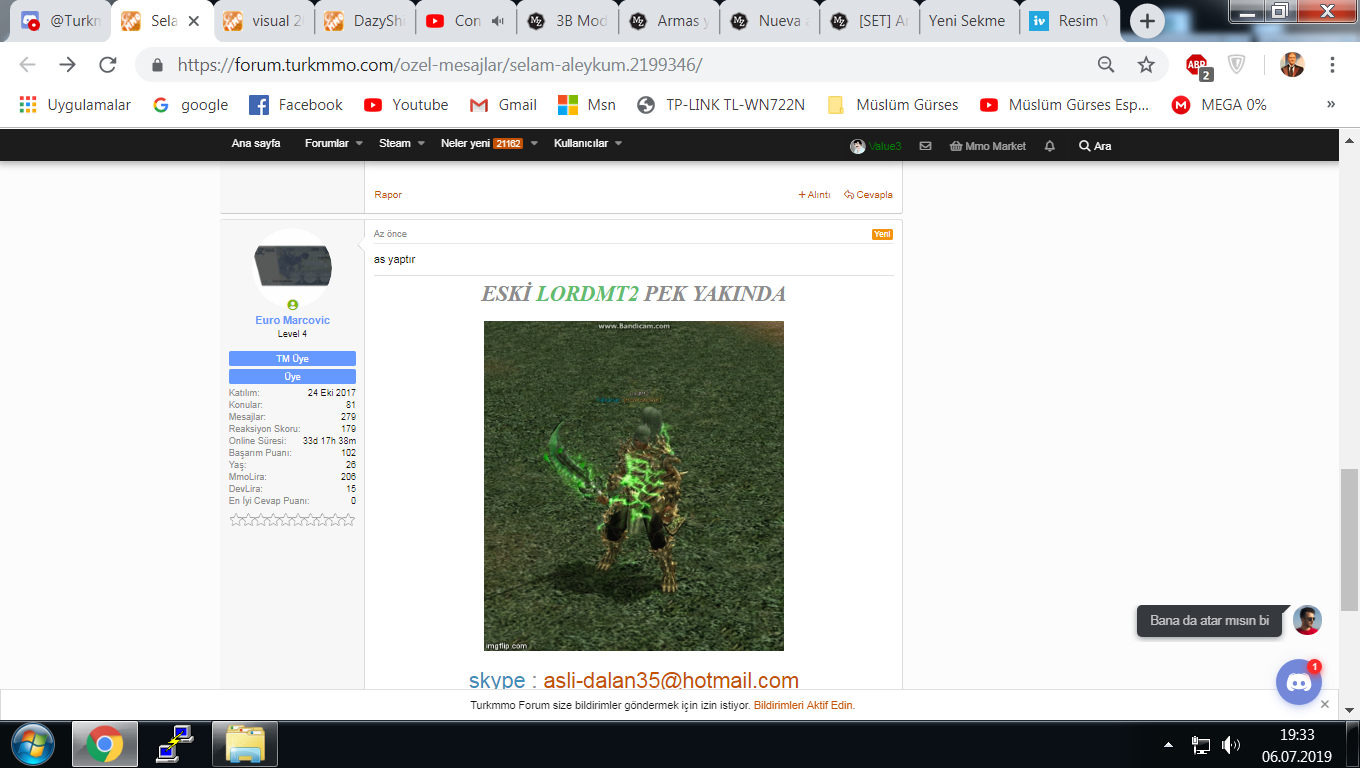Click the Cevapla reply link
The width and height of the screenshot is (1360, 768).
coord(868,195)
